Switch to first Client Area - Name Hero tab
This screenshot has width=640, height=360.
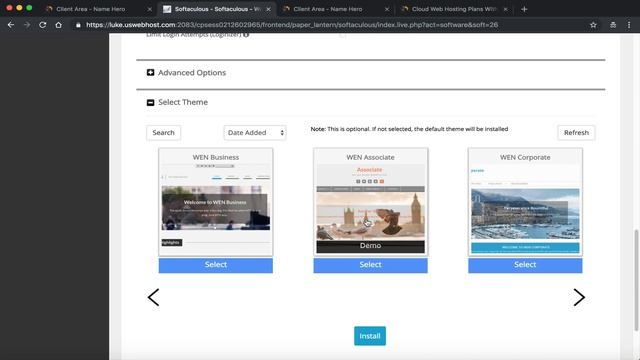pyautogui.click(x=98, y=9)
